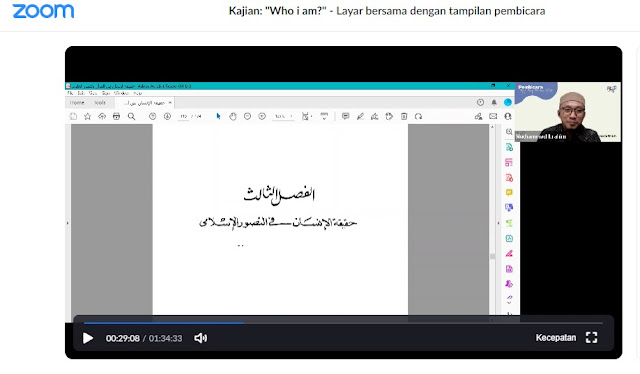640x374 pixels.
Task: Click the zoom out minus icon in Acrobat
Action: pyautogui.click(x=247, y=116)
